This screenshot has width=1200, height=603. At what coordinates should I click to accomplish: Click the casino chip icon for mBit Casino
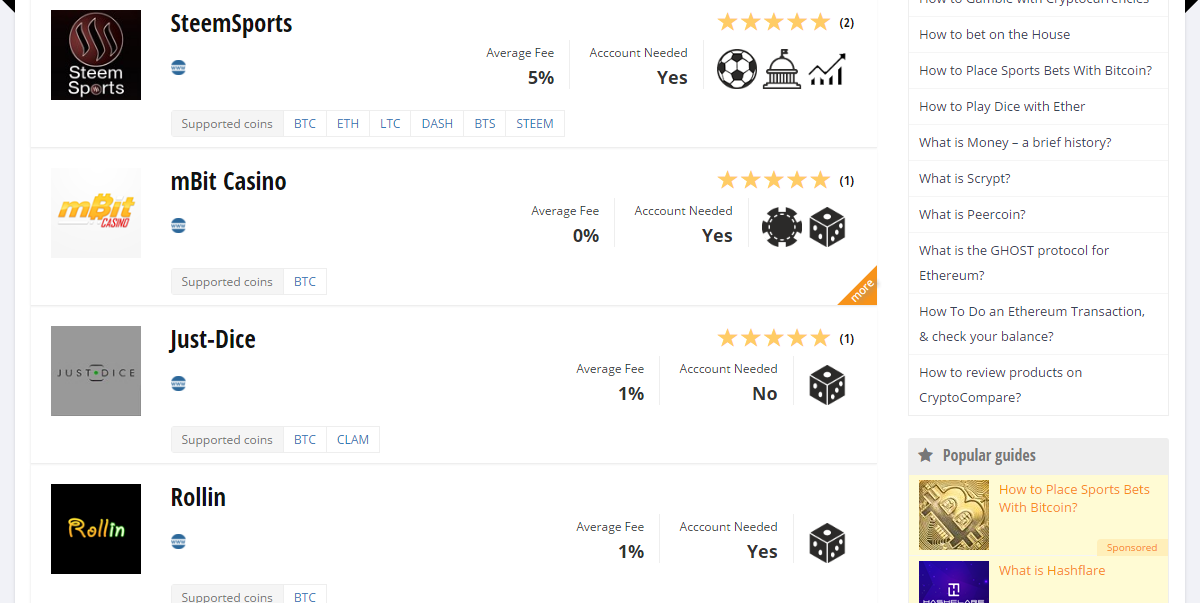click(x=782, y=227)
